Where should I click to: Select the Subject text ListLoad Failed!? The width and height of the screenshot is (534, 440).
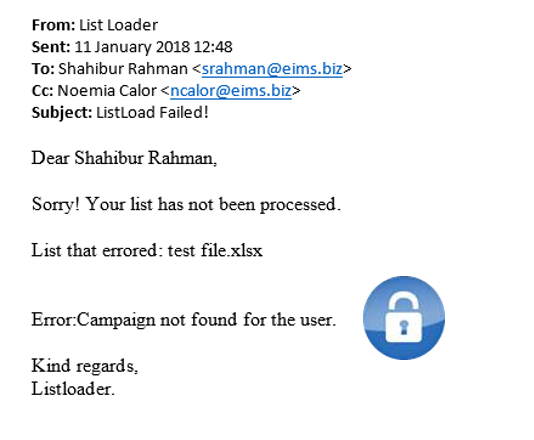[x=152, y=112]
